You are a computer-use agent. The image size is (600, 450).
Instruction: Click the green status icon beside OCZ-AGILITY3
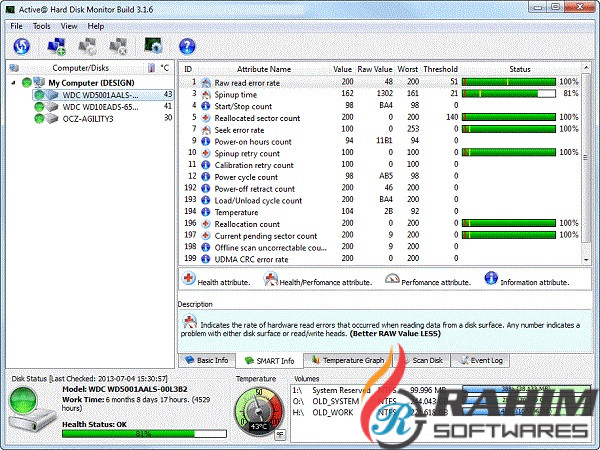click(39, 119)
